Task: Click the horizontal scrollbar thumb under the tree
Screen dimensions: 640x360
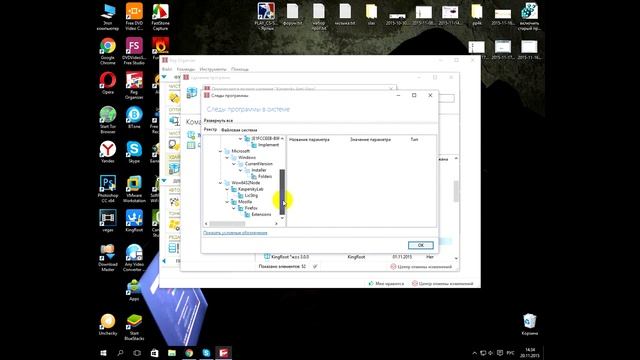Action: 227,224
